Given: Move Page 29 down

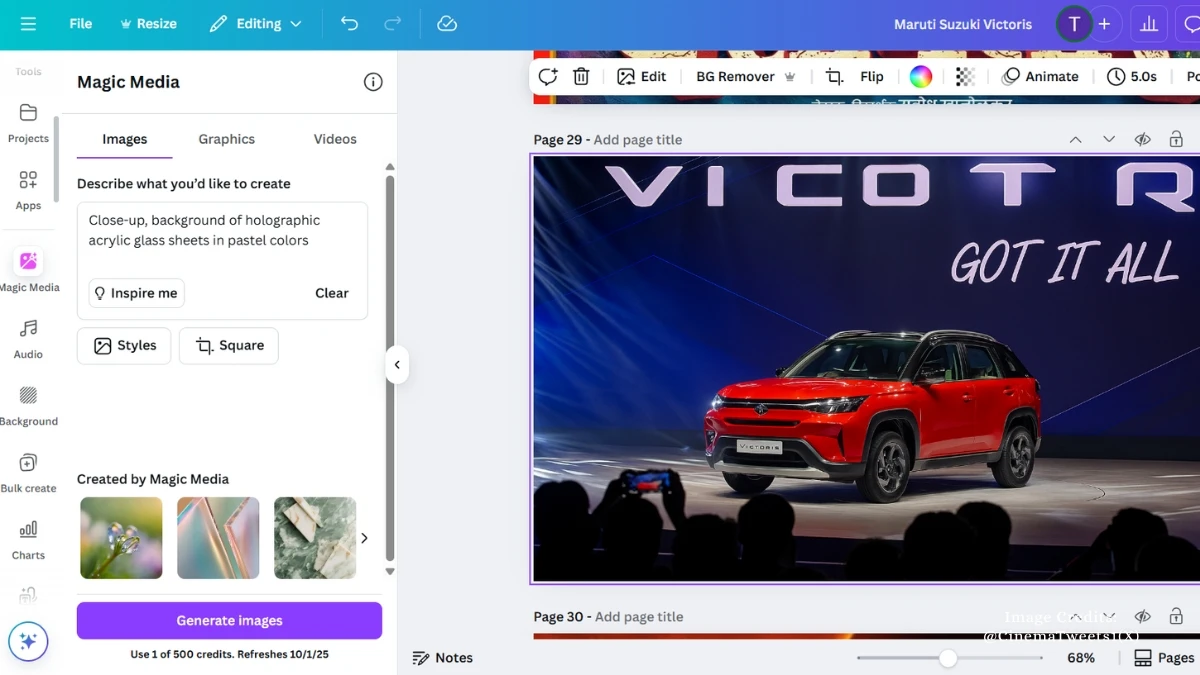Looking at the screenshot, I should click(1109, 140).
